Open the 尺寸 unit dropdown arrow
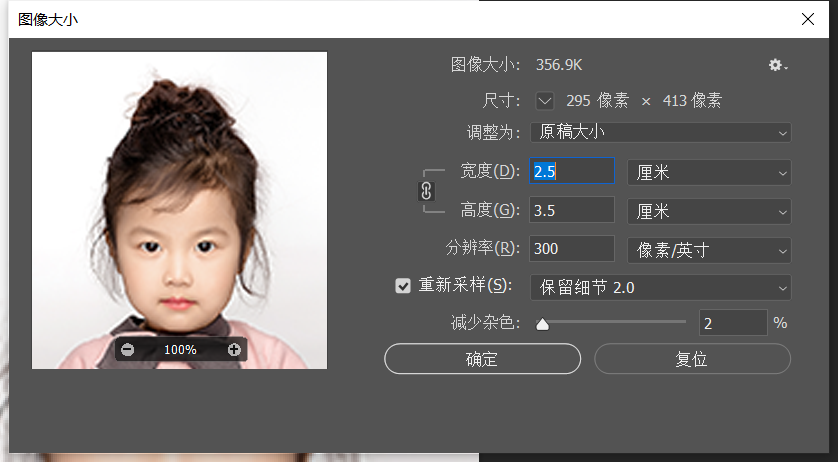 point(545,101)
